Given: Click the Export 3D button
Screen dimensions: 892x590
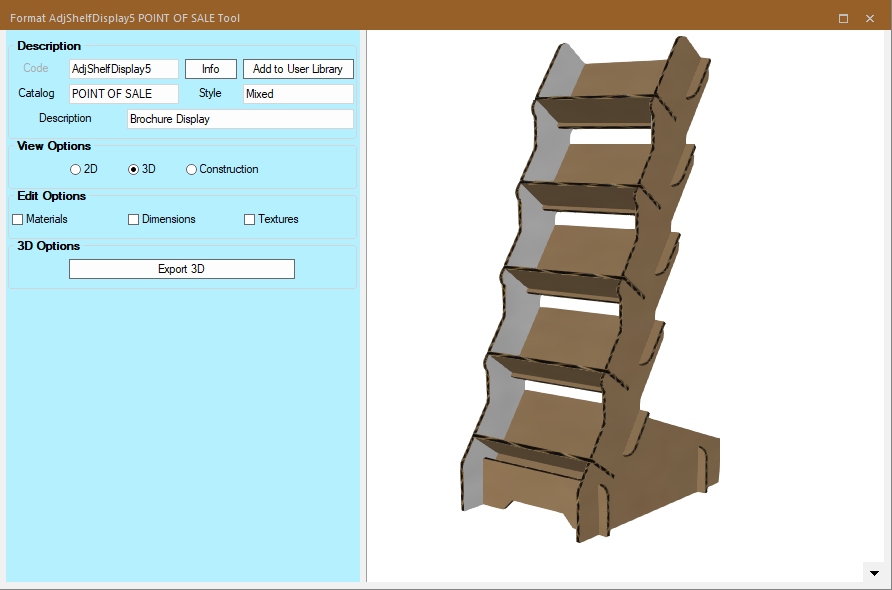Looking at the screenshot, I should [181, 269].
